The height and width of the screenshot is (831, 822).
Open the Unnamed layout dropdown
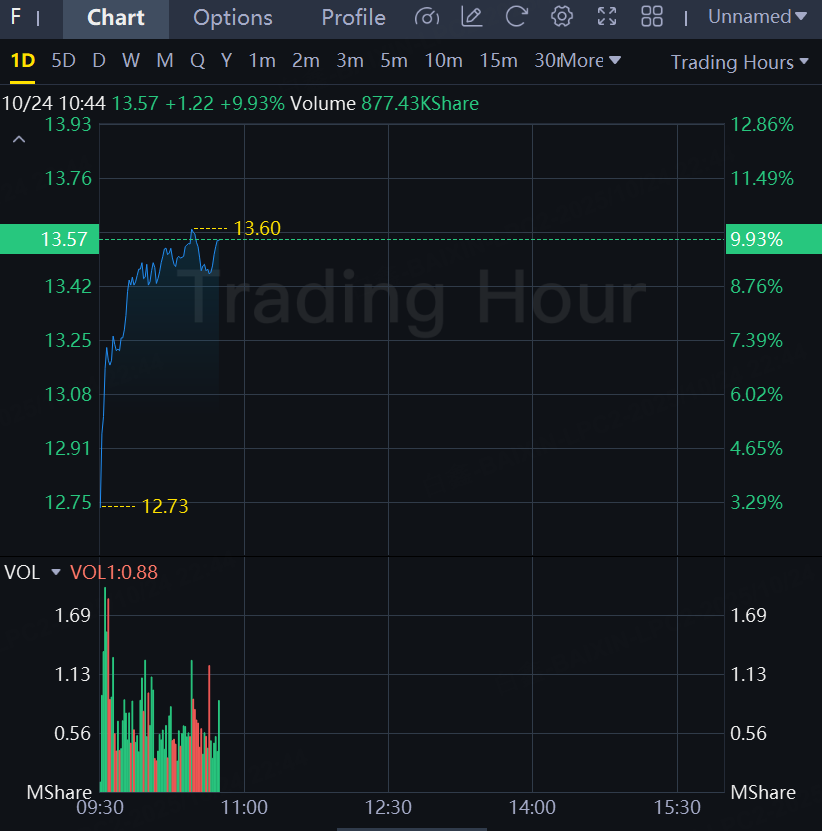[757, 17]
